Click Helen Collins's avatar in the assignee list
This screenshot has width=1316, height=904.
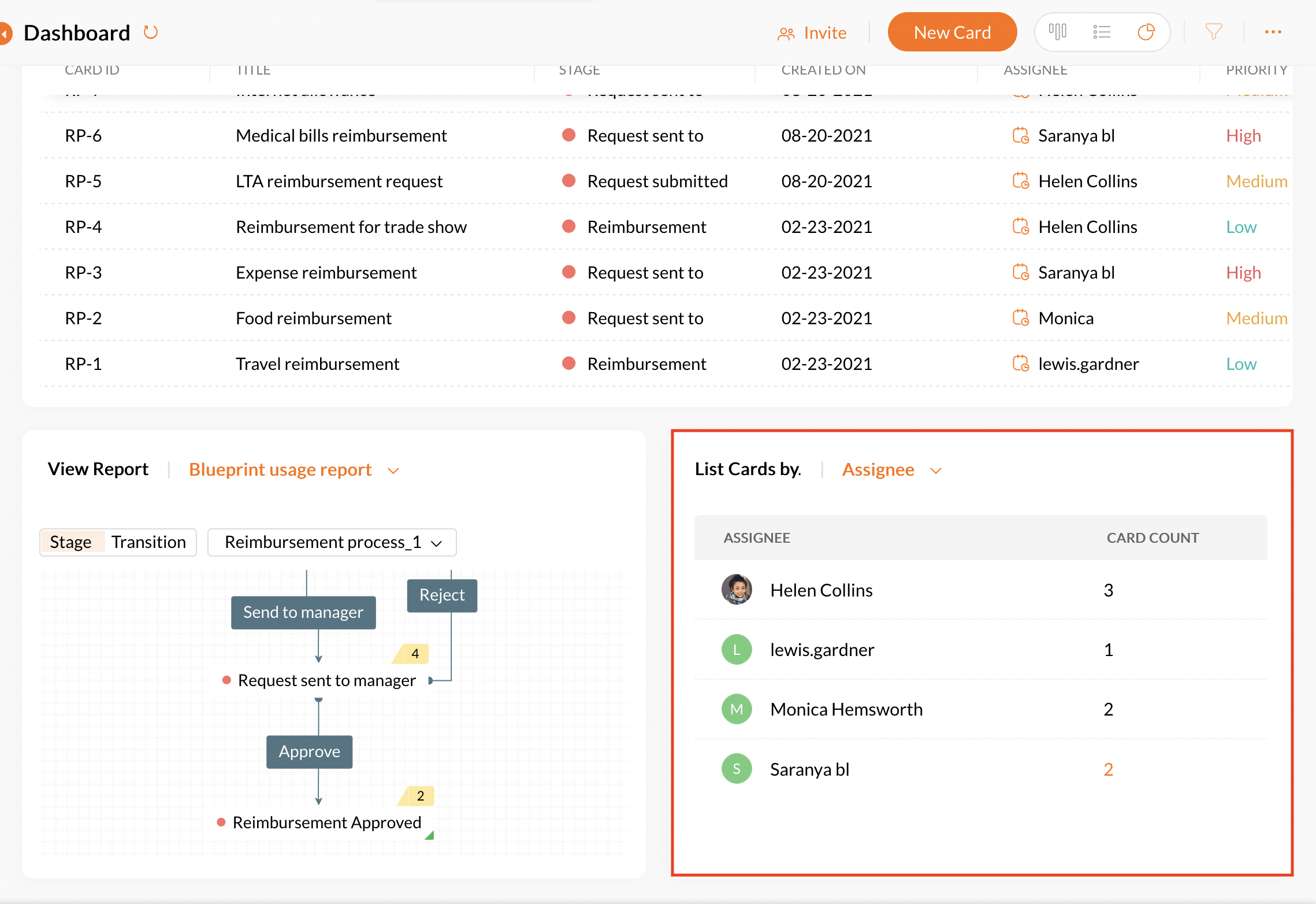pos(737,590)
